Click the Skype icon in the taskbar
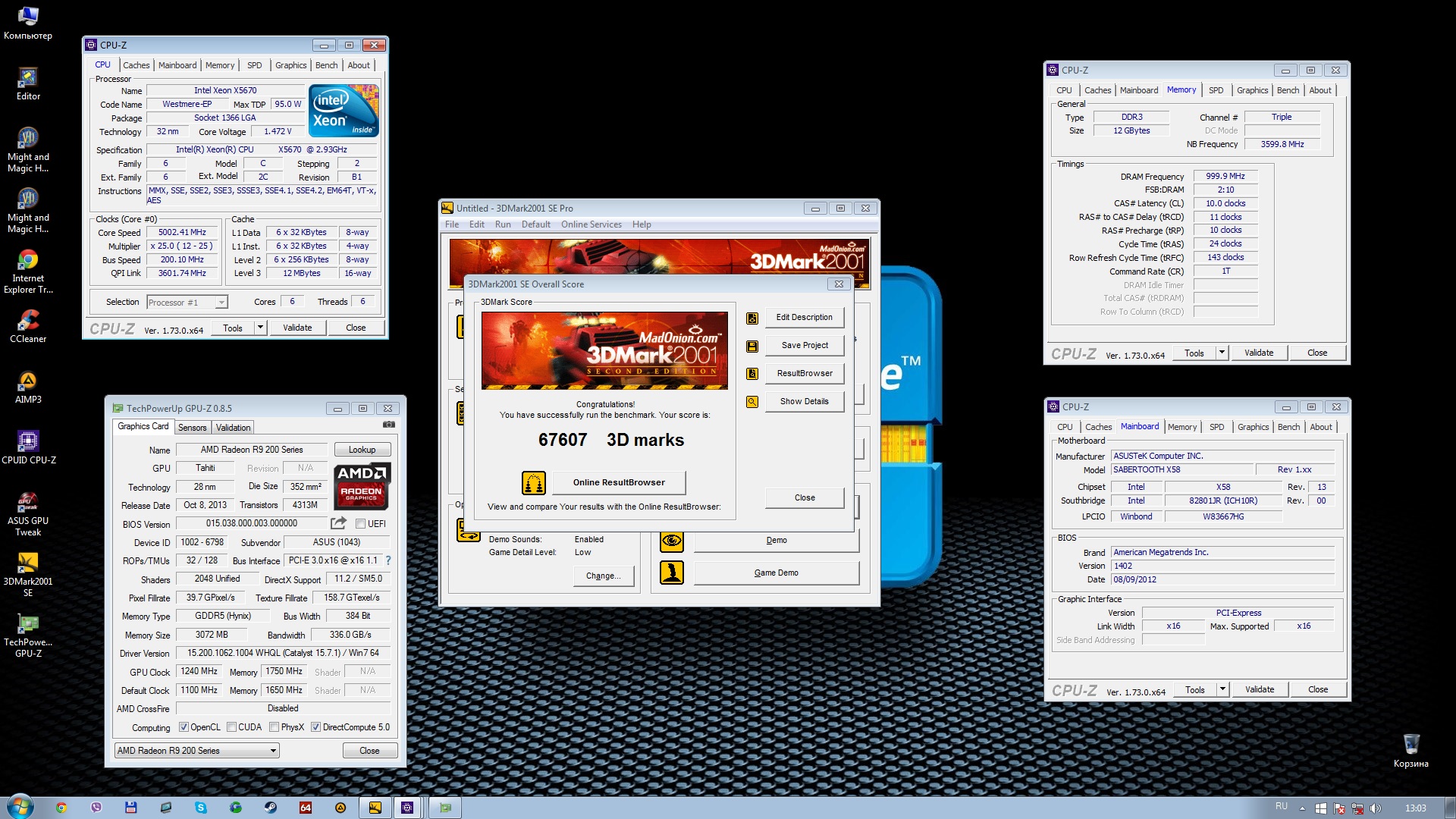 point(201,808)
